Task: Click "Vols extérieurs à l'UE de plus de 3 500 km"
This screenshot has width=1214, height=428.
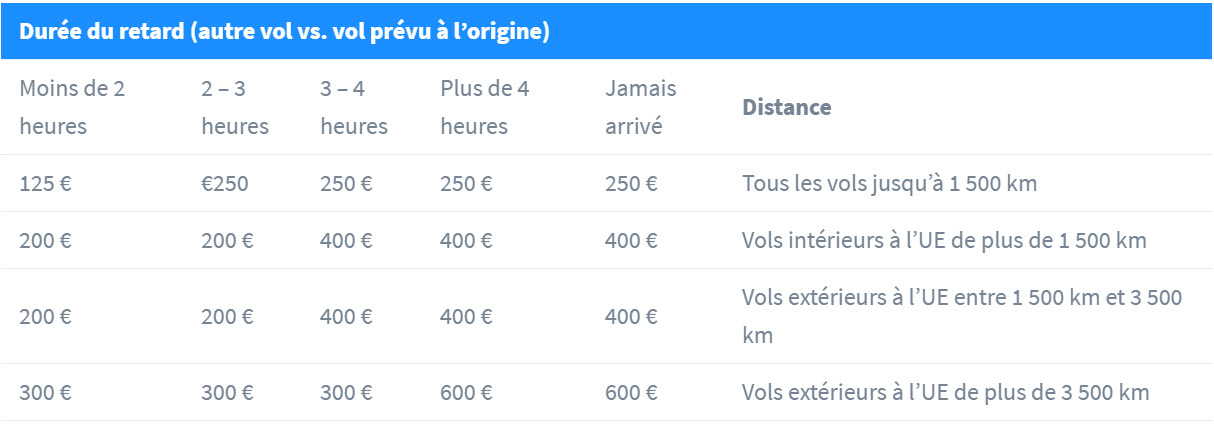Action: click(945, 393)
